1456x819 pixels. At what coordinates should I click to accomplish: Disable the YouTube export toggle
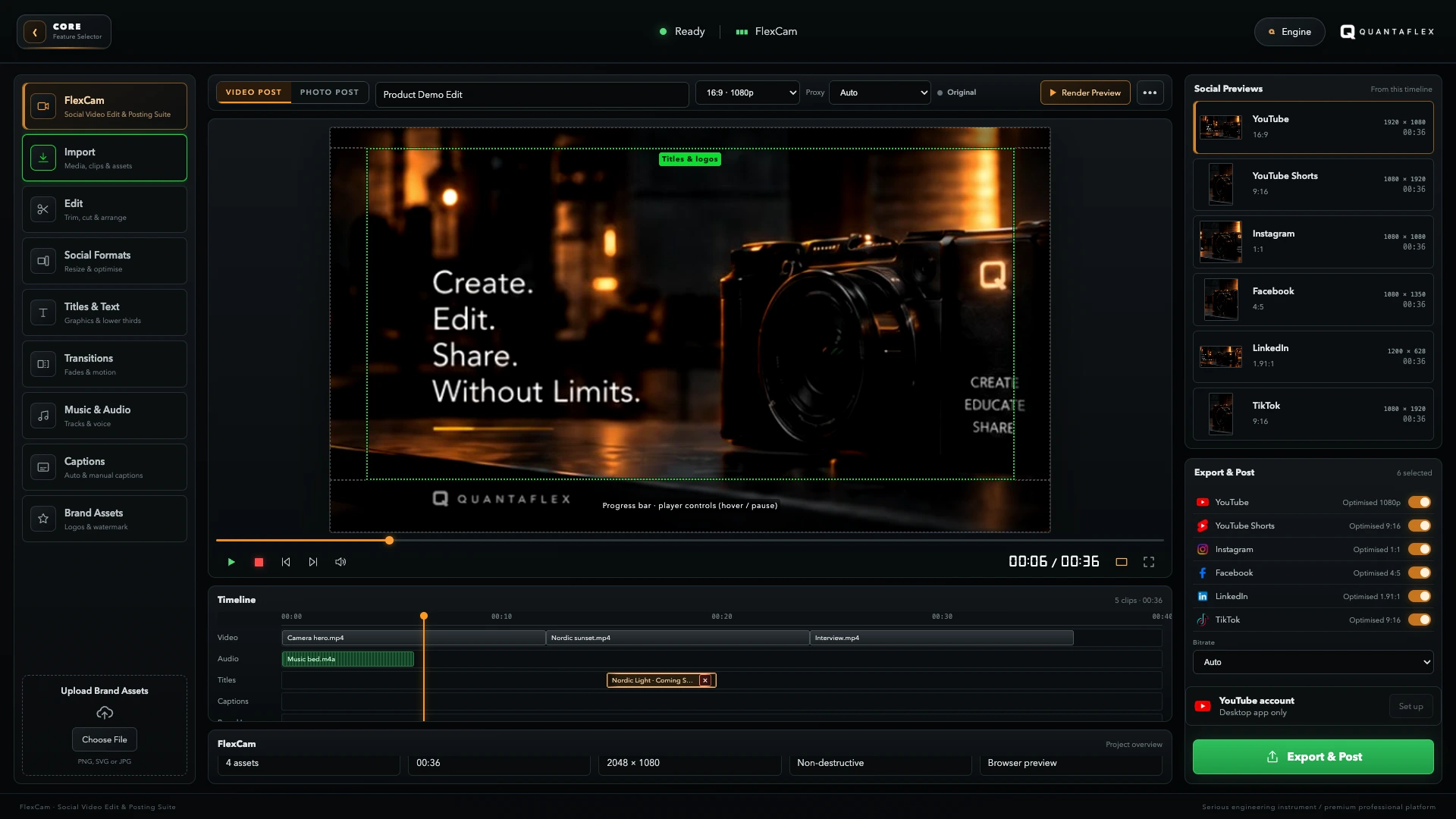click(1420, 502)
